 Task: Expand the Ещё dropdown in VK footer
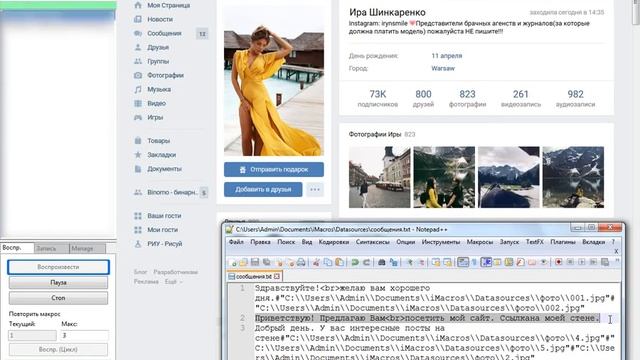[173, 282]
